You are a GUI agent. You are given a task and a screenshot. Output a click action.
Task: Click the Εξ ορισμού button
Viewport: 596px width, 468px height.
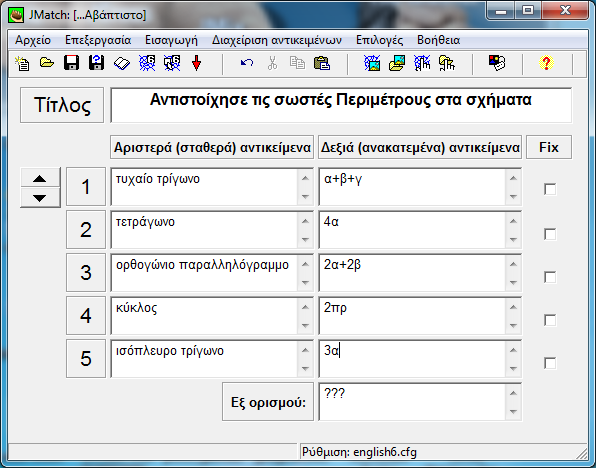[268, 402]
